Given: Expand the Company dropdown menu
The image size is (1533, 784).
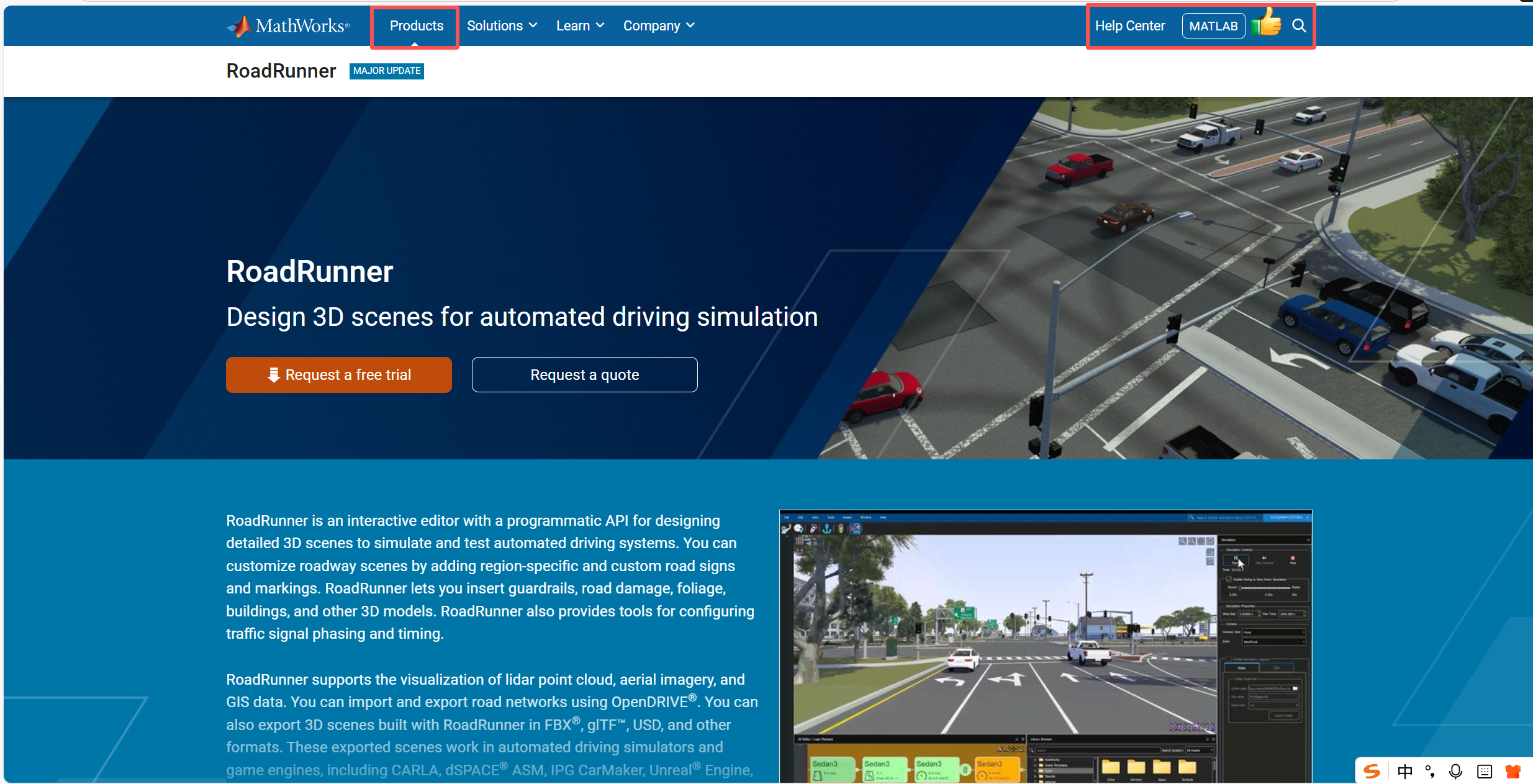Looking at the screenshot, I should 659,26.
